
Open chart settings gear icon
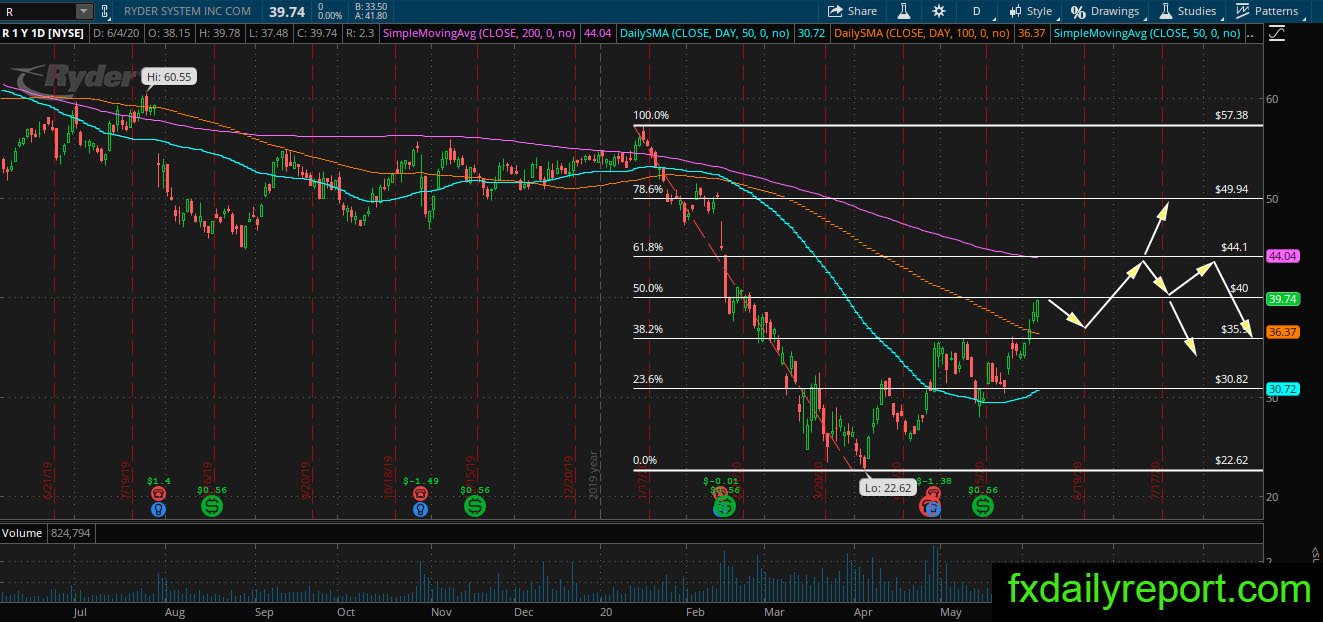(939, 11)
